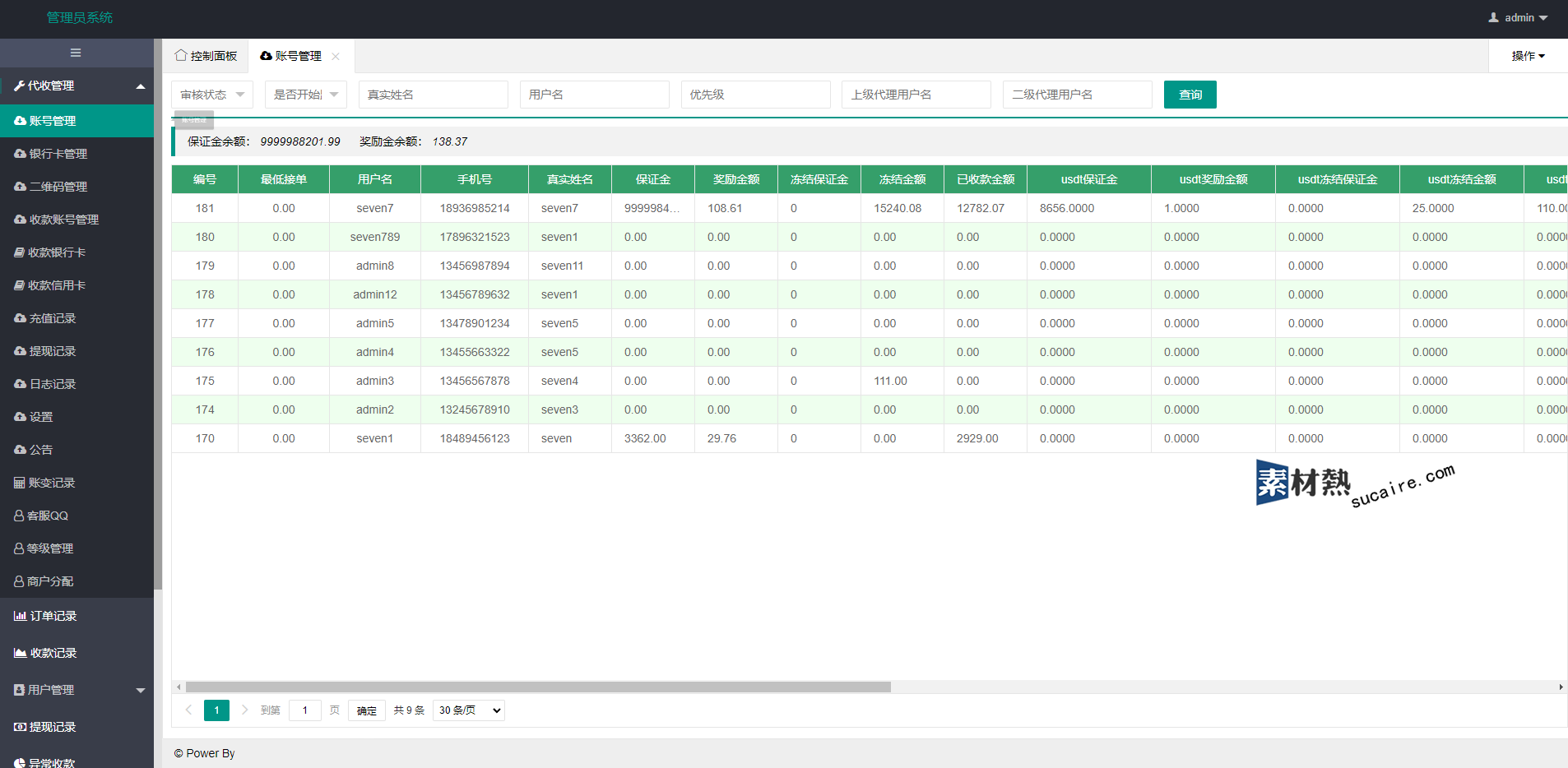Click page number 1 button
1568x768 pixels.
point(216,710)
